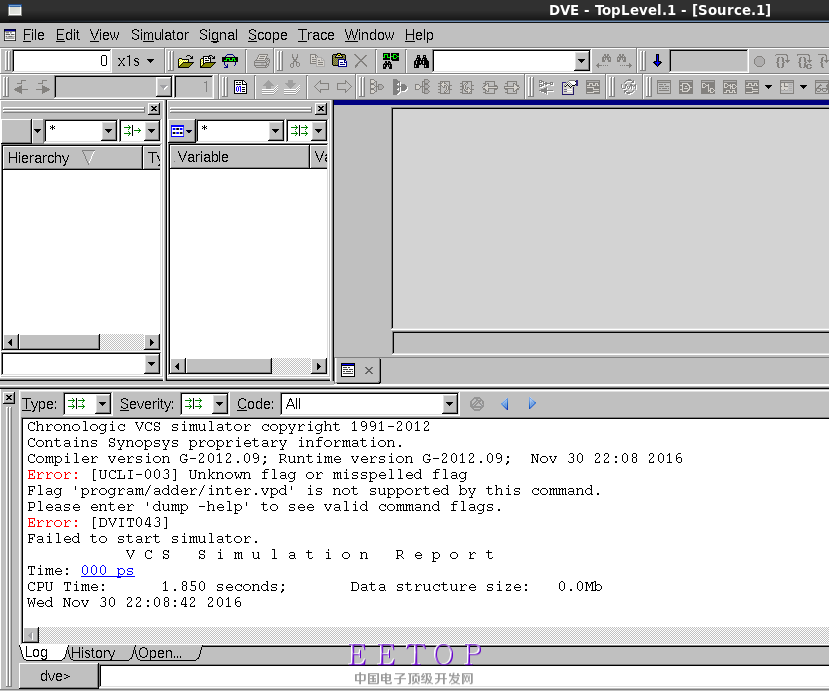Screen dimensions: 829x691
Task: Open the Simulator menu
Action: pyautogui.click(x=159, y=35)
